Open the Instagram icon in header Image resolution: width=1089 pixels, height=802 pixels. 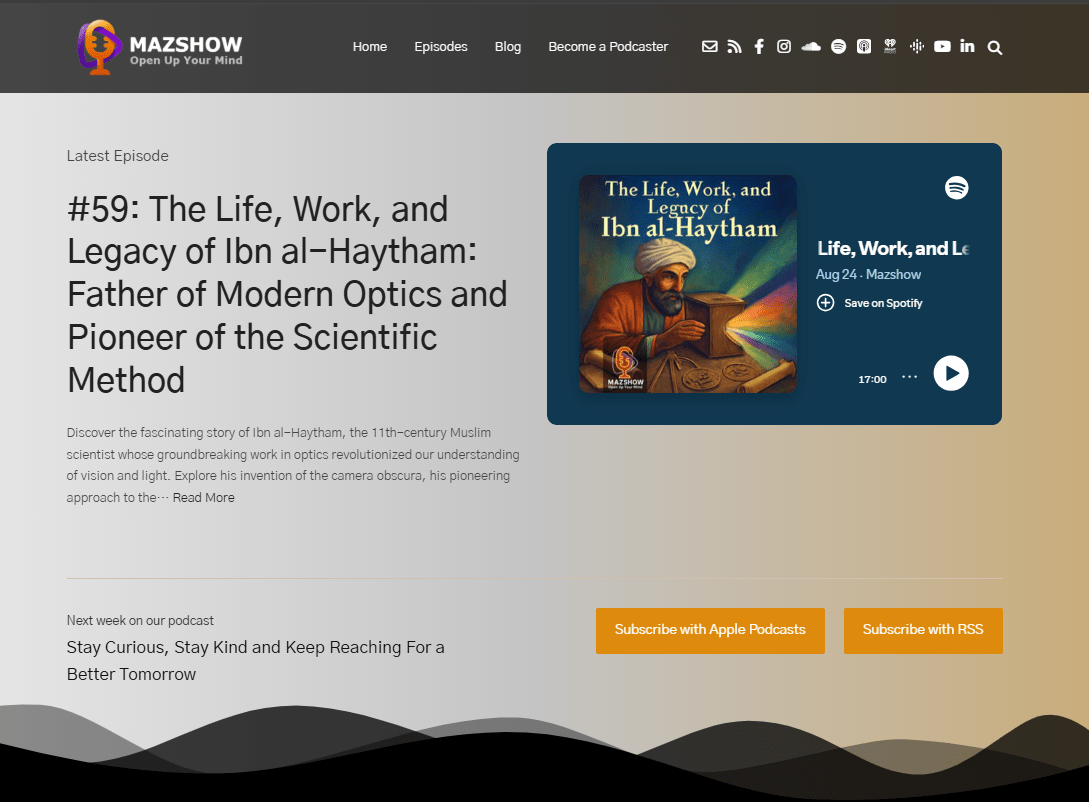coord(784,47)
